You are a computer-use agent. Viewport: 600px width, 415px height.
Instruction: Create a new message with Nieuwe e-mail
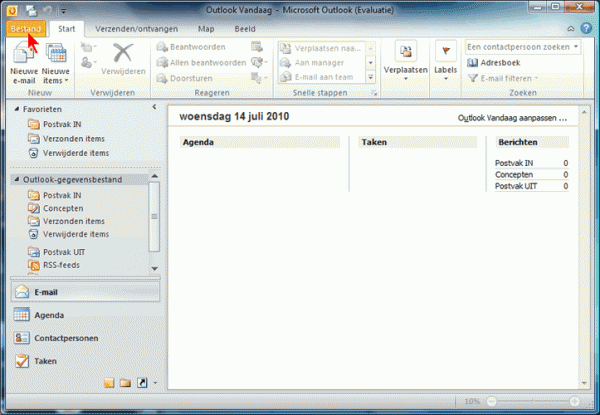tap(24, 63)
